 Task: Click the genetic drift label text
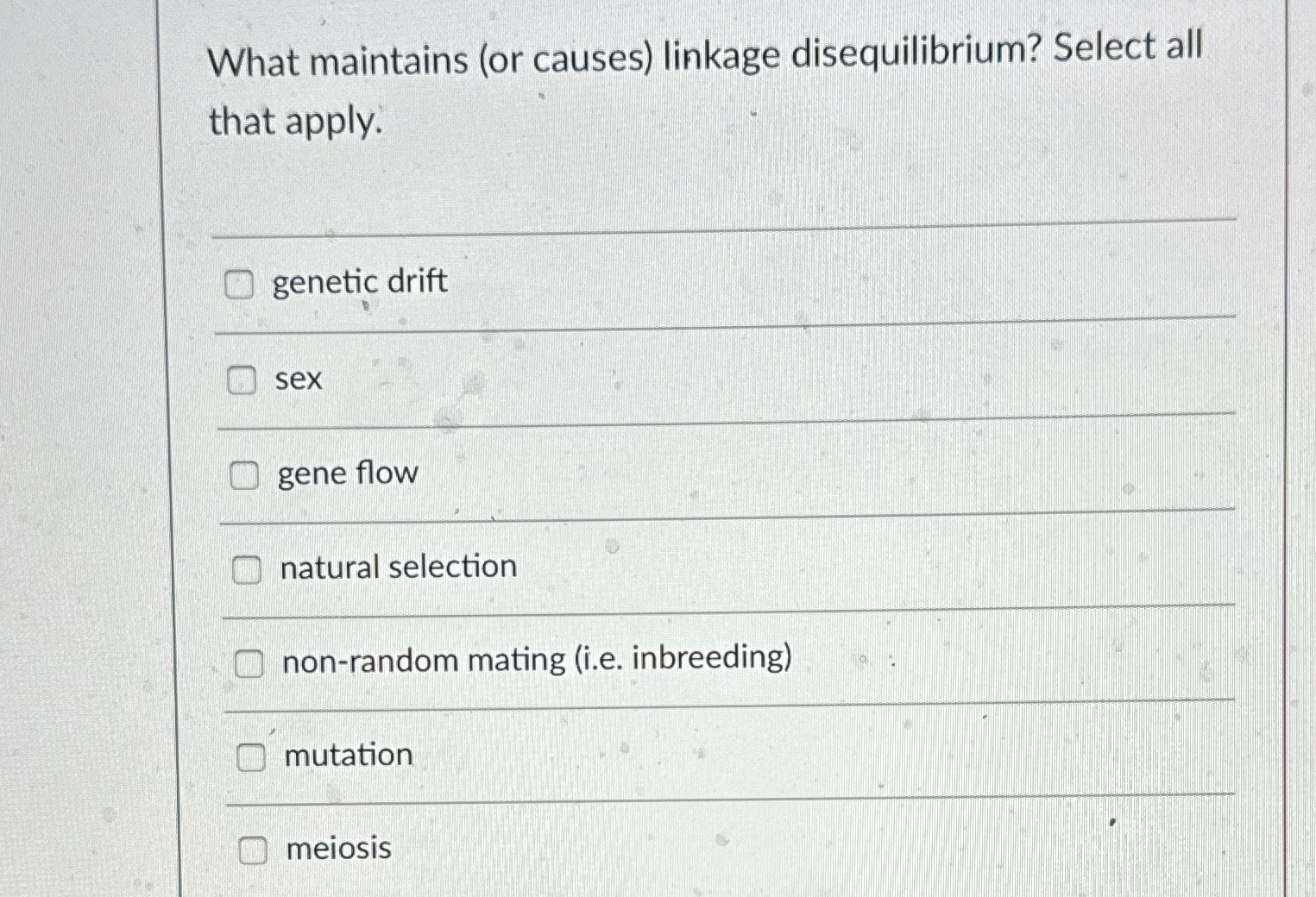[360, 283]
